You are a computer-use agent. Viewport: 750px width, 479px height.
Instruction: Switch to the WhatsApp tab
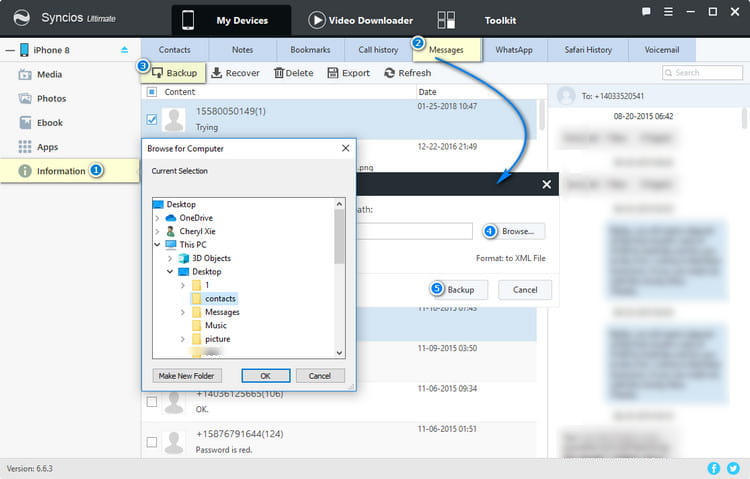(x=514, y=50)
